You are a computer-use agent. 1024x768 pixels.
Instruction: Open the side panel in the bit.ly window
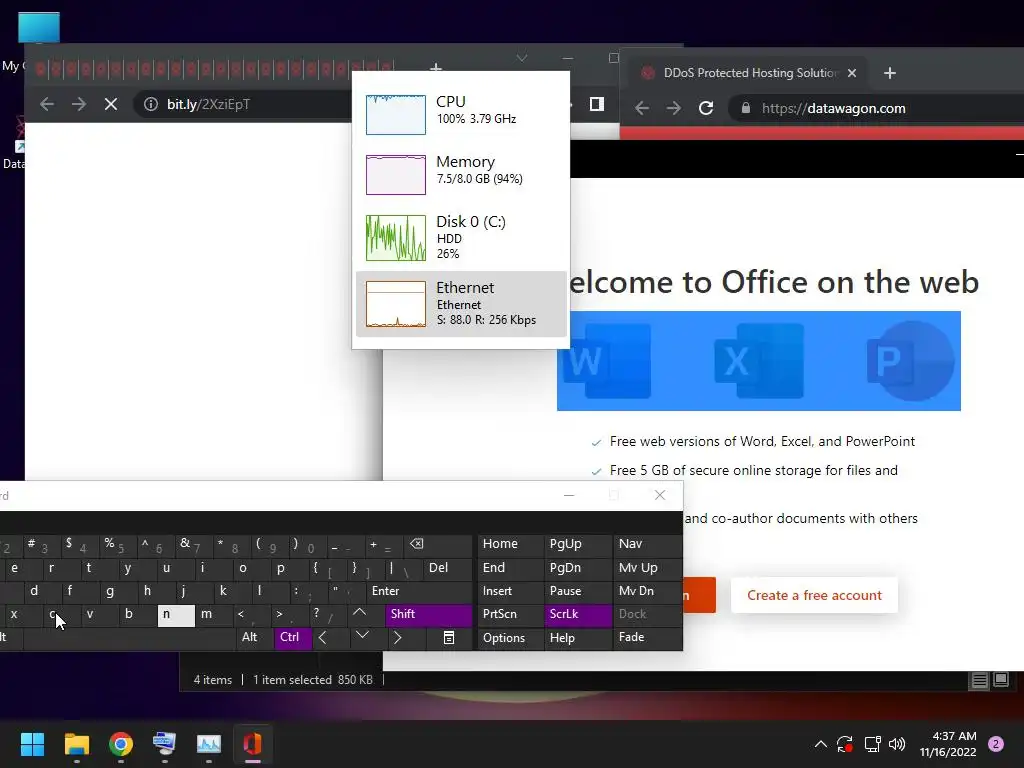[x=597, y=104]
